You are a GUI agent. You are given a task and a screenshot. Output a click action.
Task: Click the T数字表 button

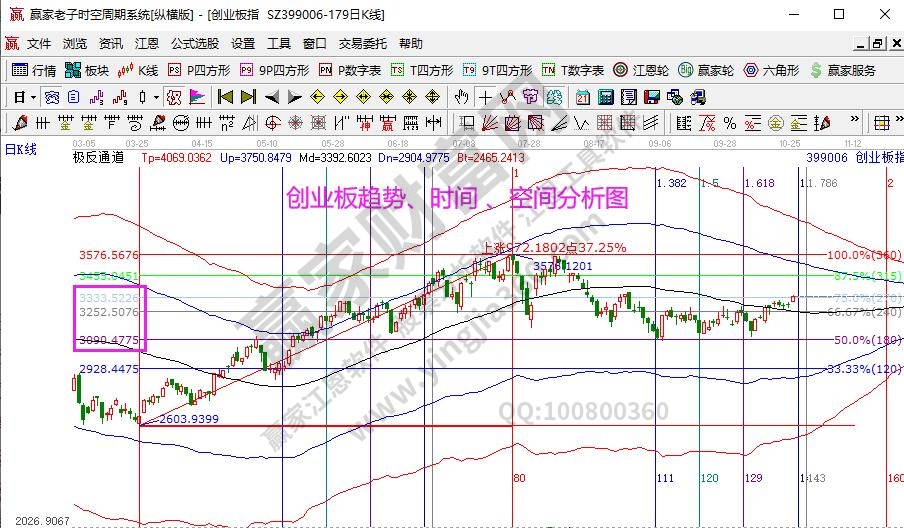click(573, 70)
